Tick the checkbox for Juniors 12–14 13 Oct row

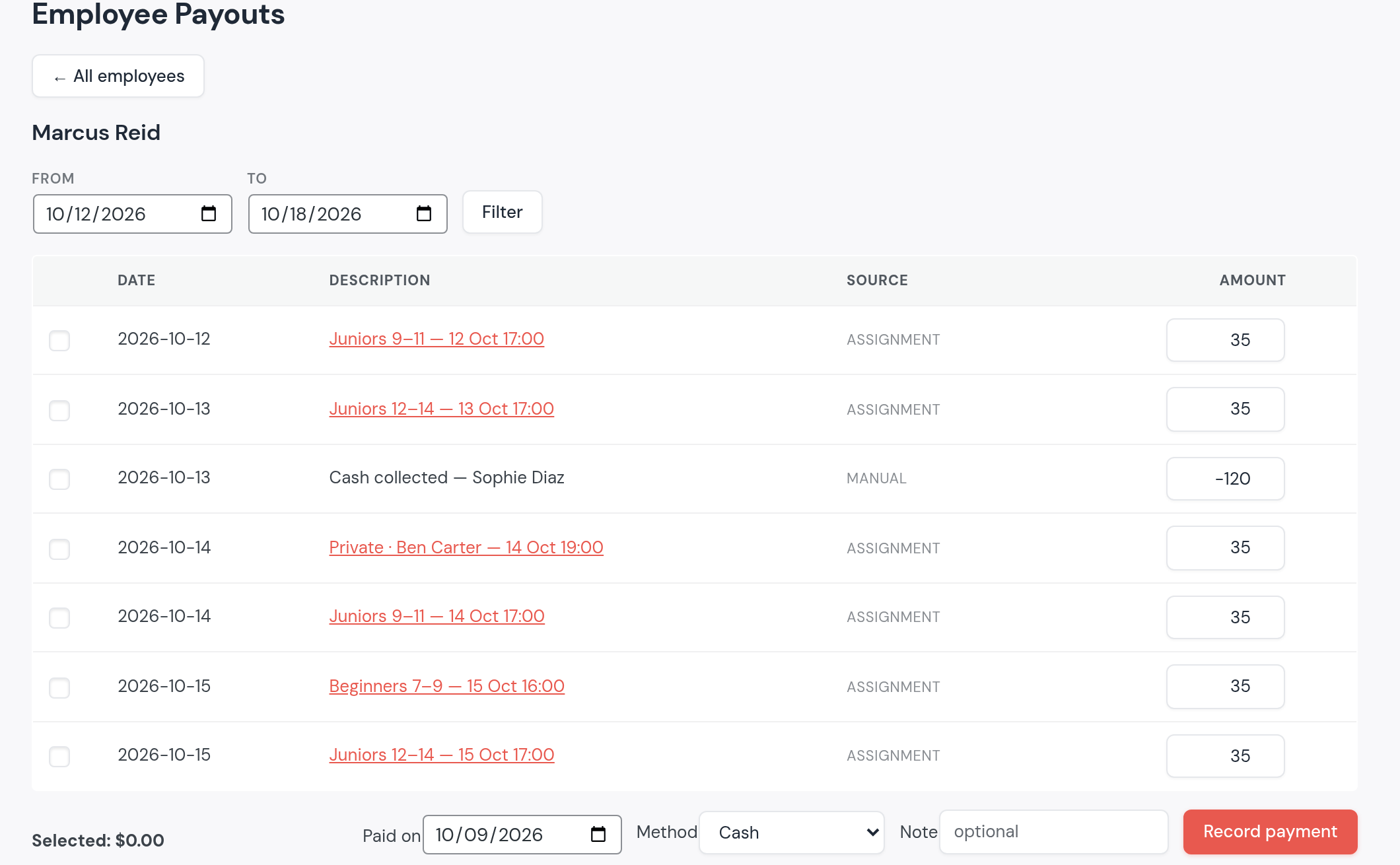click(59, 410)
